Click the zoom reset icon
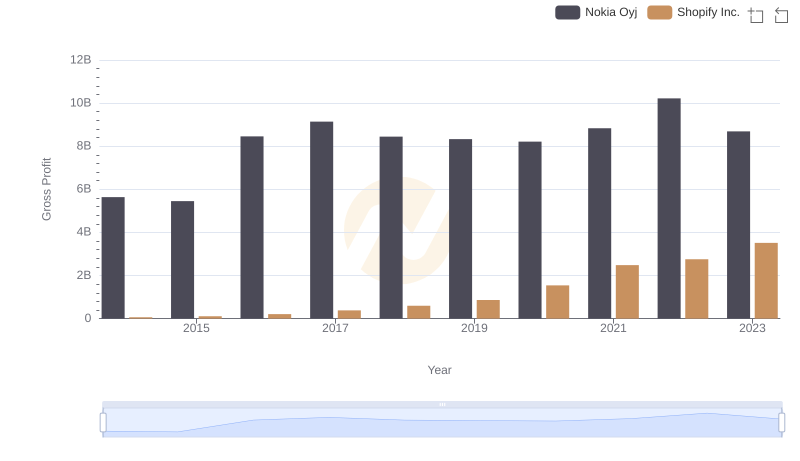This screenshot has height=461, width=800. pyautogui.click(x=782, y=15)
